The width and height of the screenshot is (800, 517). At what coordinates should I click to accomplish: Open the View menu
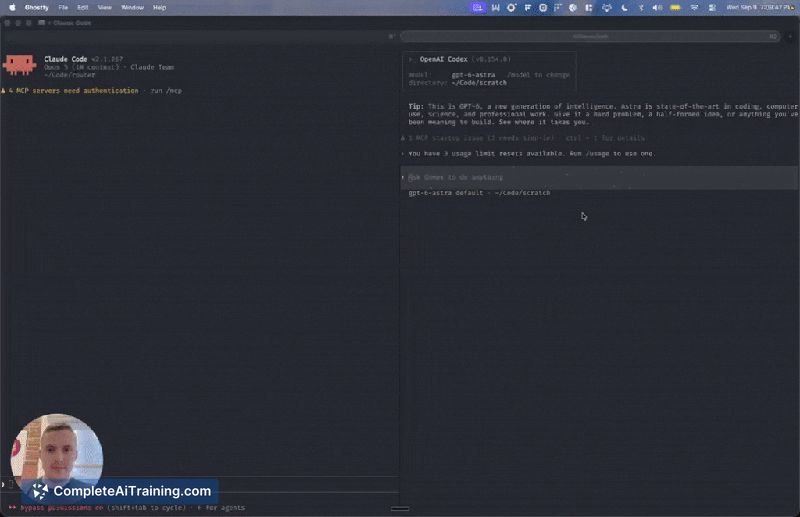click(x=104, y=8)
